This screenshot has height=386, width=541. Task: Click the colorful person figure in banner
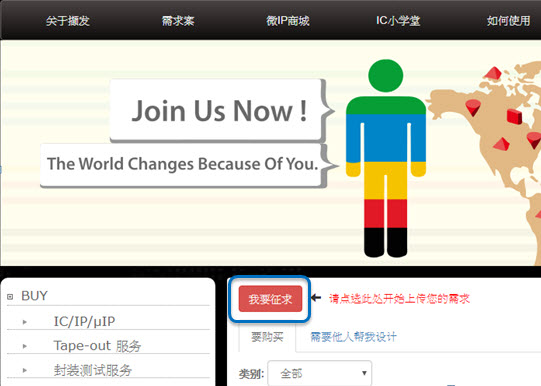(386, 158)
